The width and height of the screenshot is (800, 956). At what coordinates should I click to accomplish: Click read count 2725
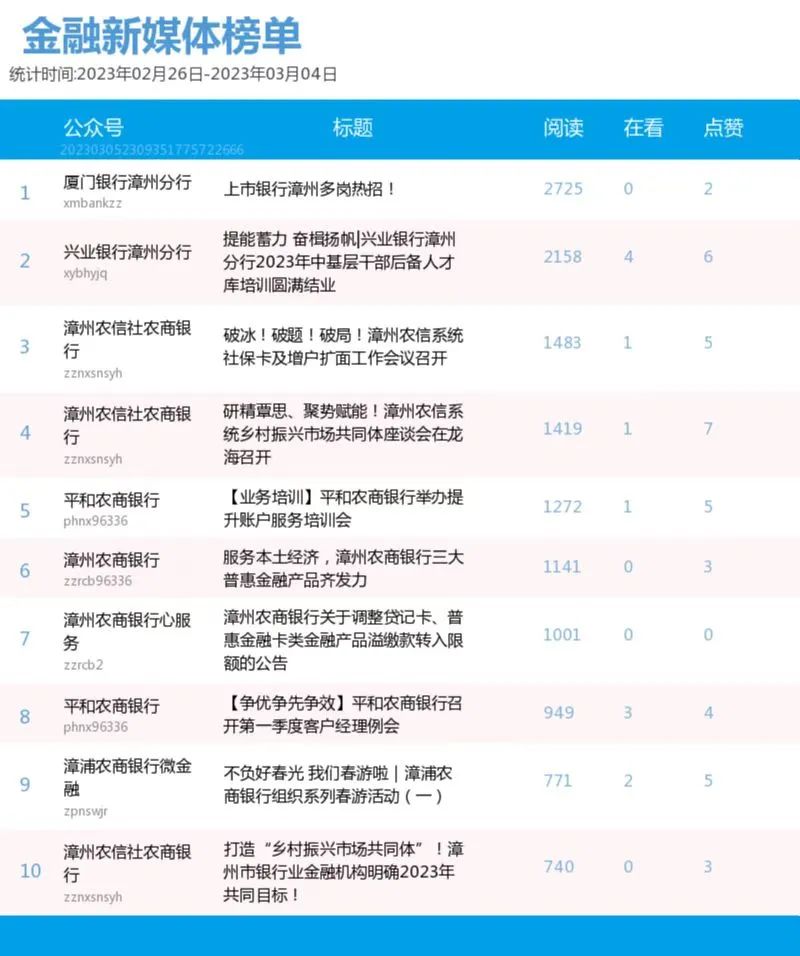pyautogui.click(x=563, y=189)
